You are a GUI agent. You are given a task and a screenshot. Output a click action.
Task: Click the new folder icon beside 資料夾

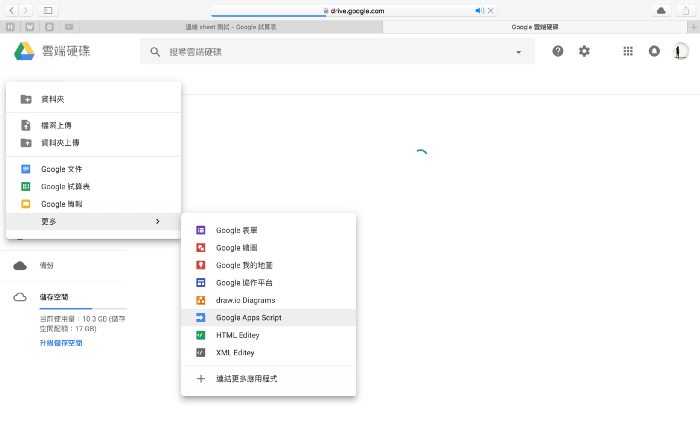(26, 99)
